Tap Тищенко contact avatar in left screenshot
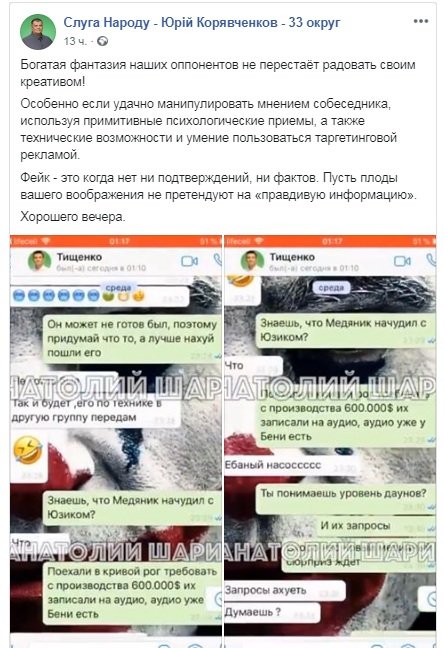444x648 pixels. coord(39,261)
